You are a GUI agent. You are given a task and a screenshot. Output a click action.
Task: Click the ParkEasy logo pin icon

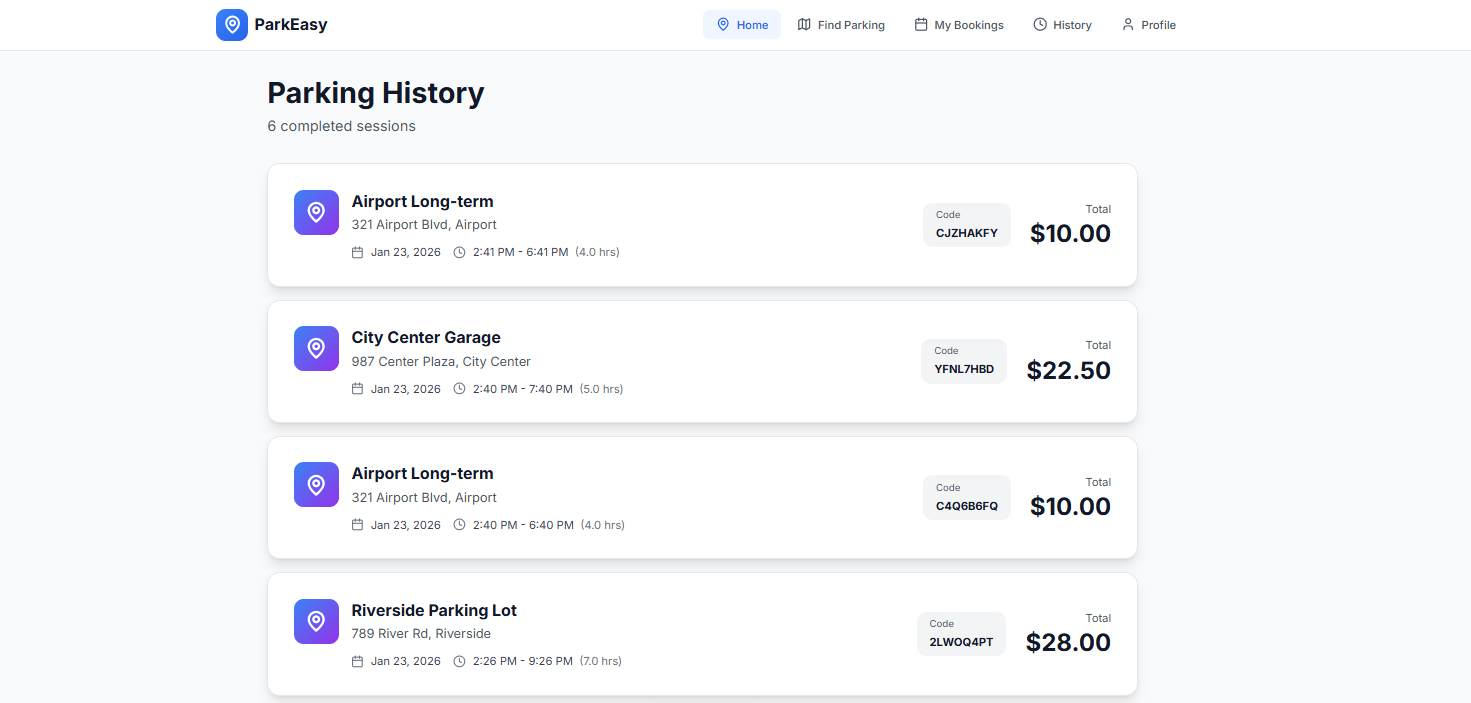click(x=232, y=25)
